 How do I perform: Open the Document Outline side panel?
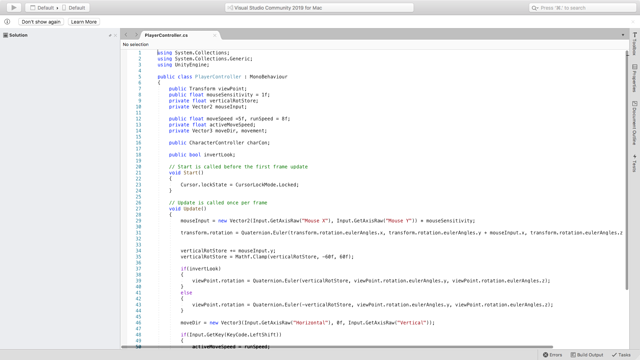pyautogui.click(x=635, y=123)
